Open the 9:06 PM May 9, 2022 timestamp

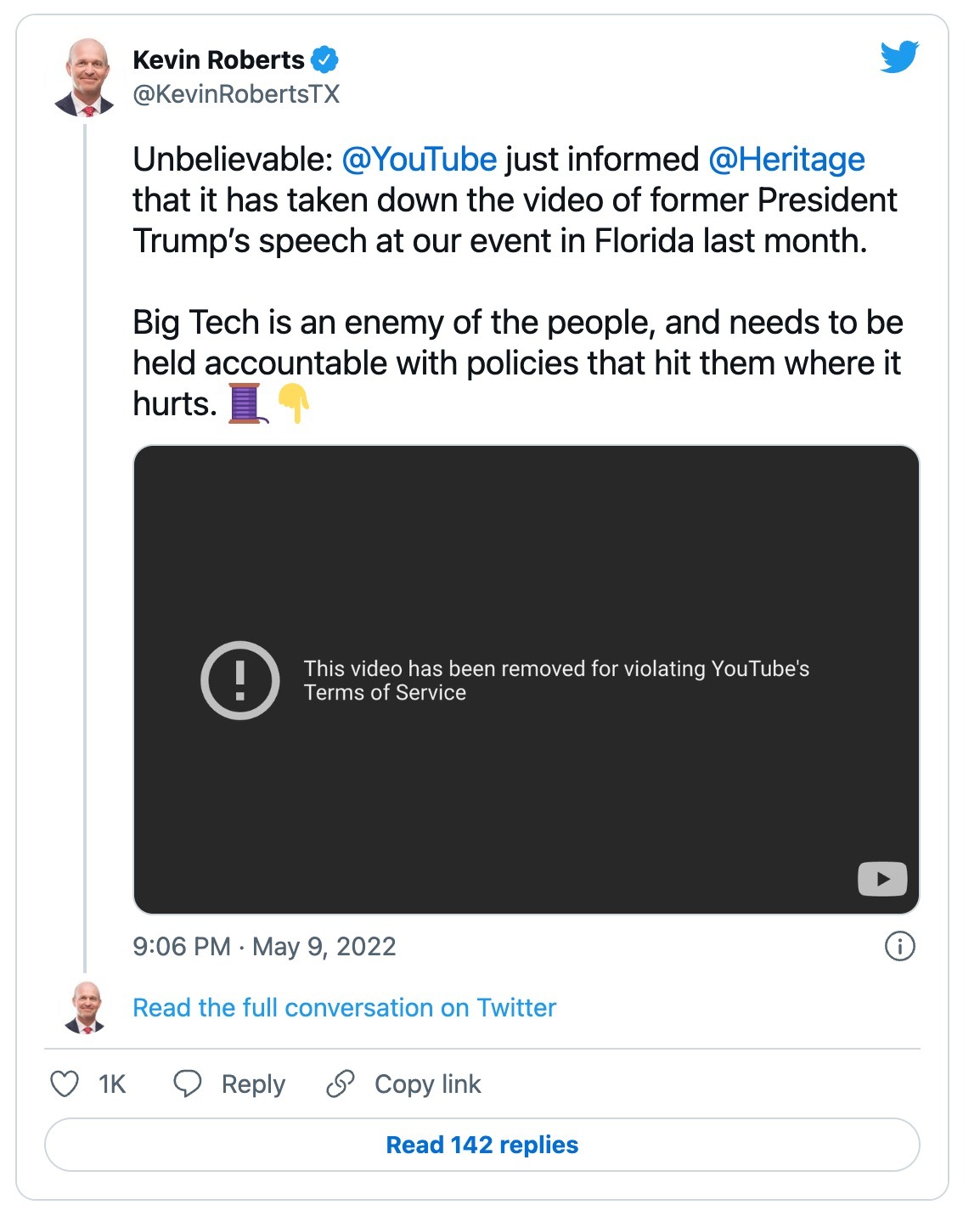264,947
